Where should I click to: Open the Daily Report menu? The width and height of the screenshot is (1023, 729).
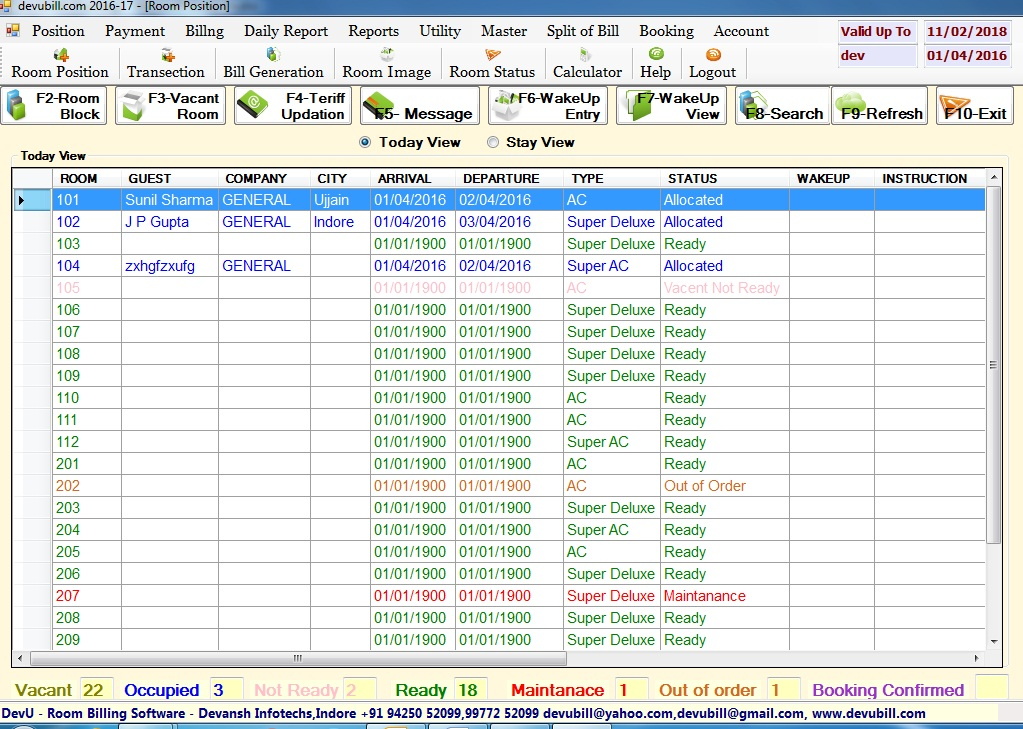[286, 31]
